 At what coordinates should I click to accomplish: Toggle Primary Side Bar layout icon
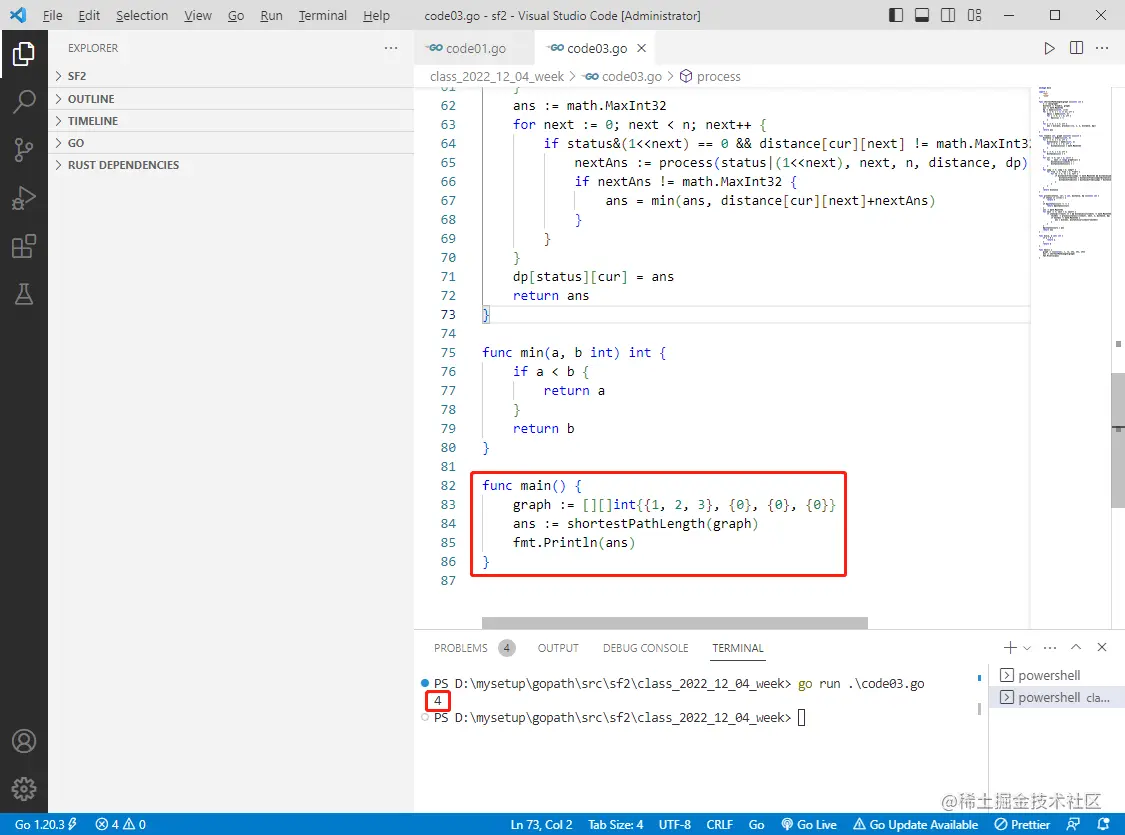click(x=895, y=15)
